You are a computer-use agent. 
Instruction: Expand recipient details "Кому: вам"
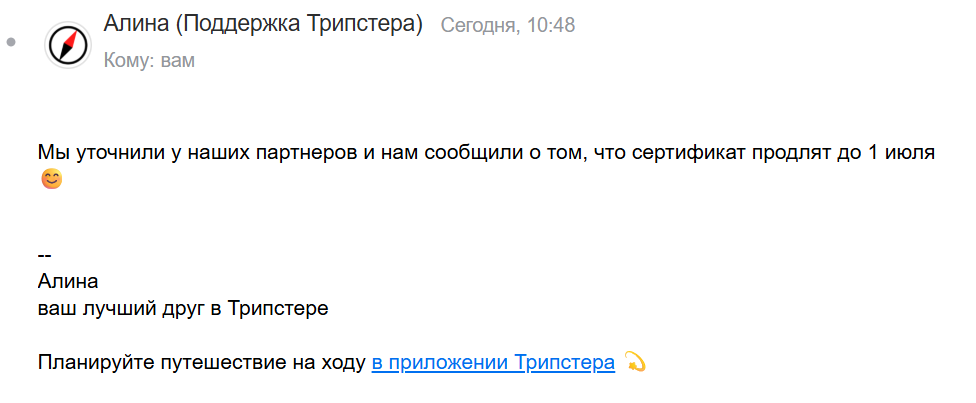(149, 61)
